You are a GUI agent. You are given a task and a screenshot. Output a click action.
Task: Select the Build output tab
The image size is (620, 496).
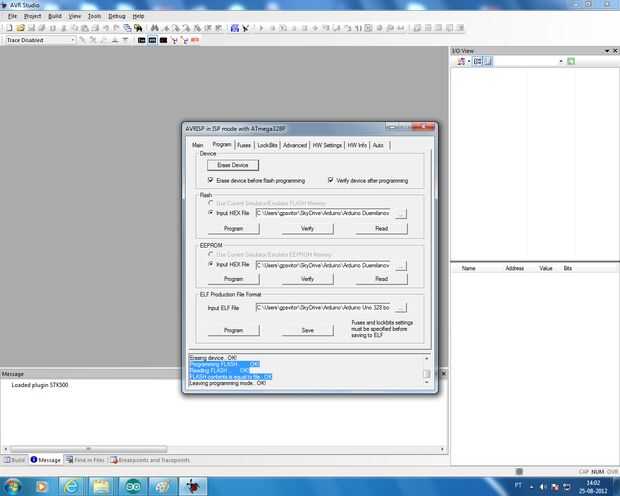coord(15,460)
